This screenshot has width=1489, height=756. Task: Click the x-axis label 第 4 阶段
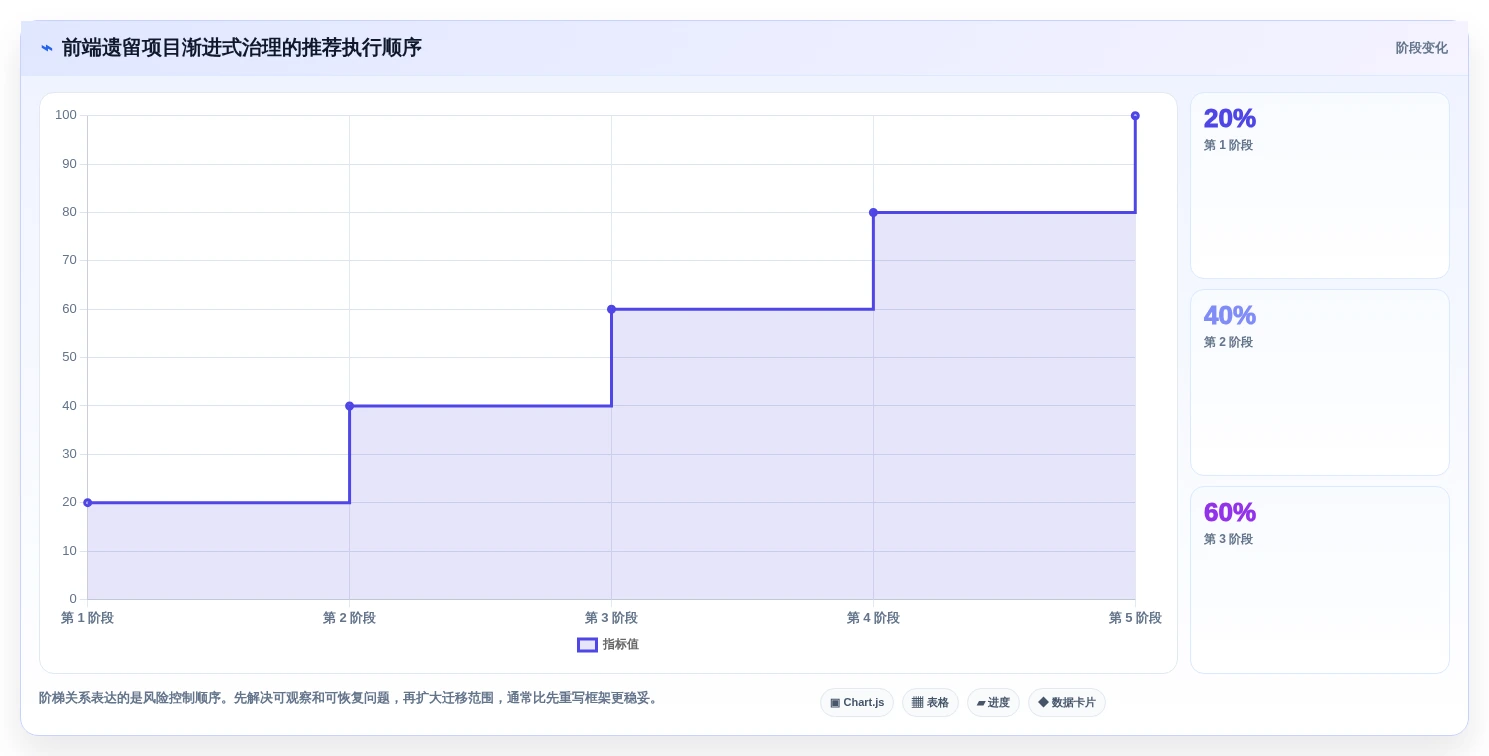(x=873, y=618)
